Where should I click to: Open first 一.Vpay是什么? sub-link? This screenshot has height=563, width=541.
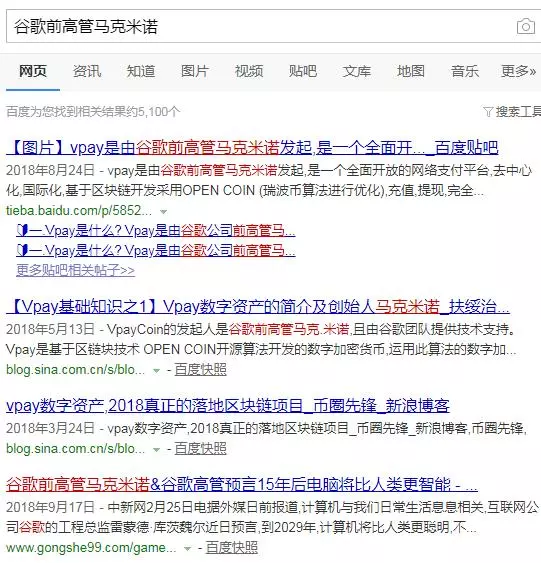[156, 231]
